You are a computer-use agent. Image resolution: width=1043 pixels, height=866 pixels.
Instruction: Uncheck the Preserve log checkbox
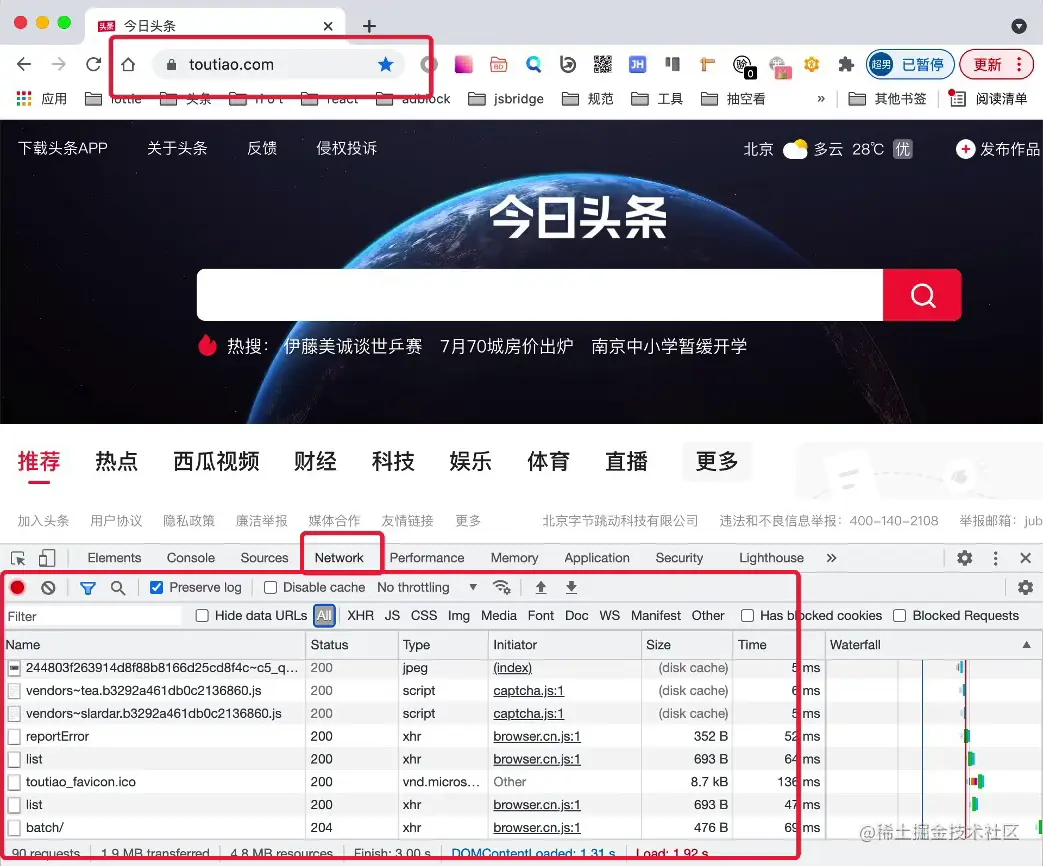(x=156, y=587)
